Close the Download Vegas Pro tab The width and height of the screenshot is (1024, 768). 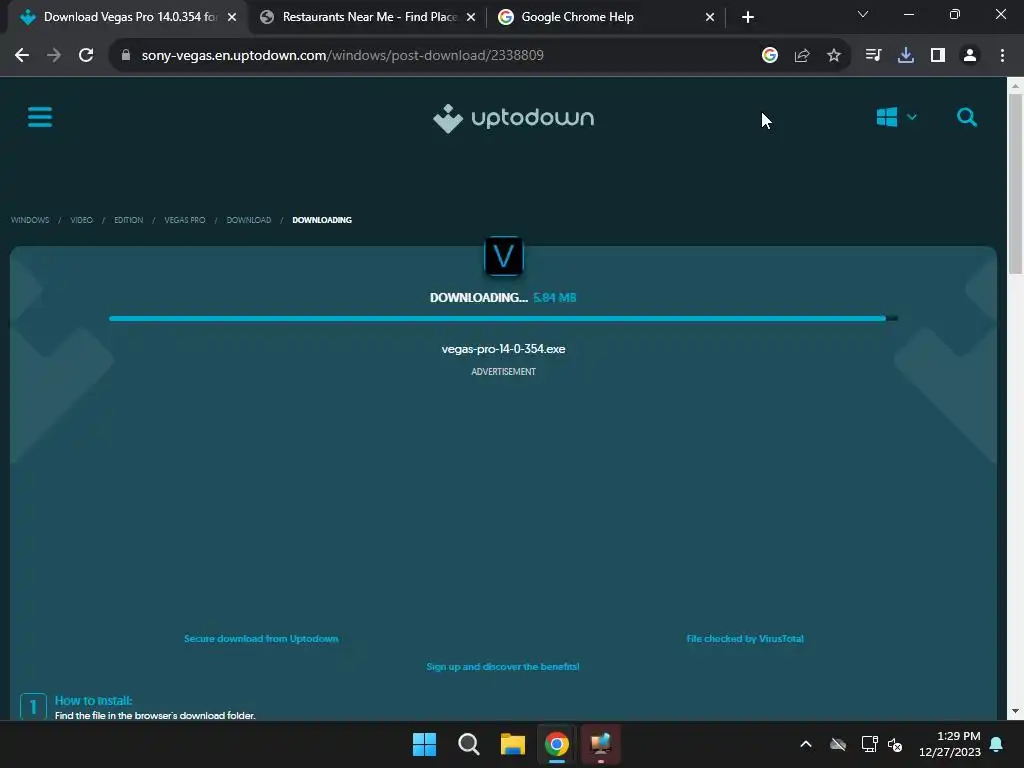(232, 17)
